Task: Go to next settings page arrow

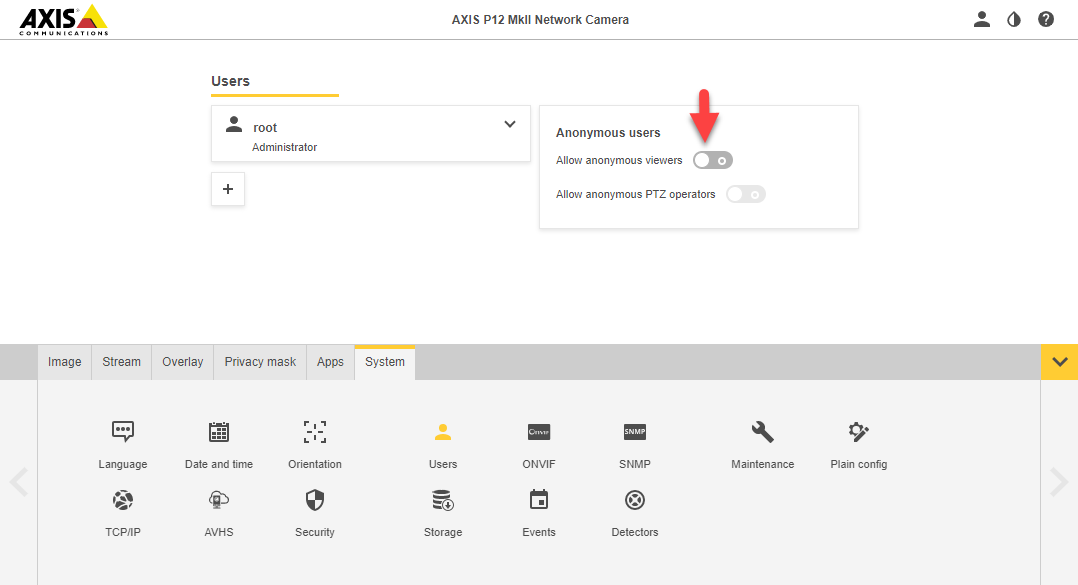Action: (1059, 482)
